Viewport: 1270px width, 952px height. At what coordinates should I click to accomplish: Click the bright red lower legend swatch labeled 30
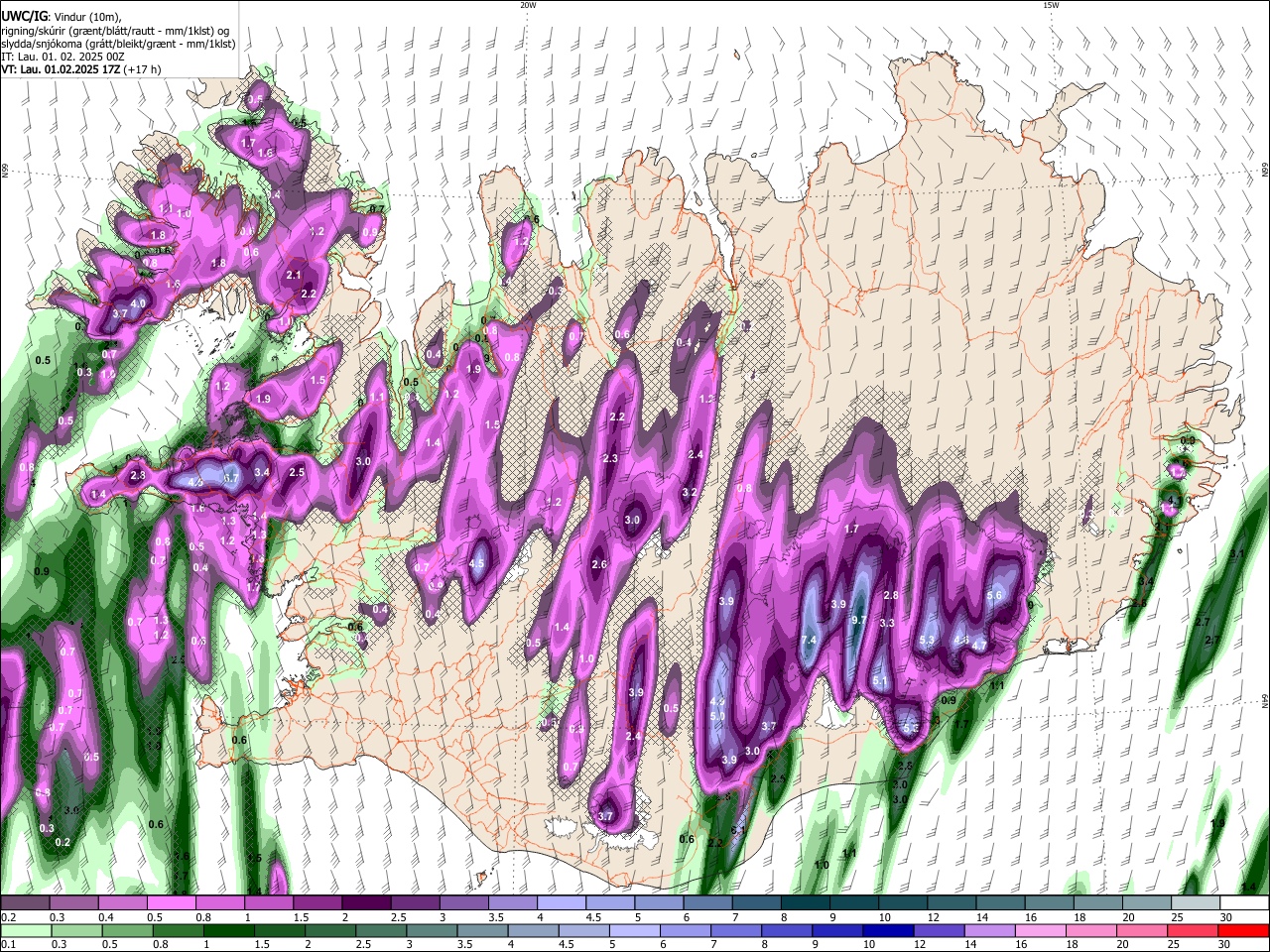point(1243,930)
